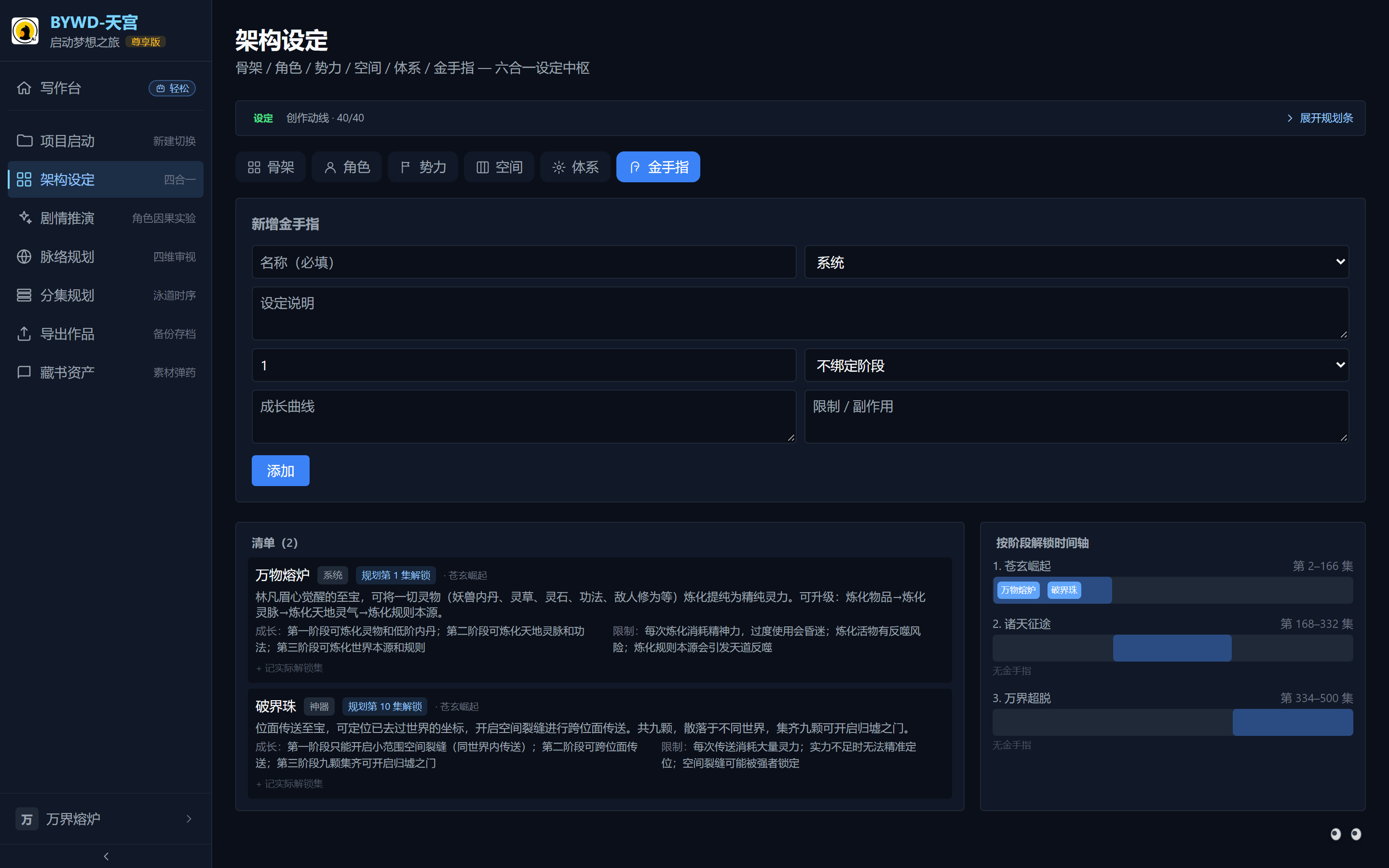The height and width of the screenshot is (868, 1389).
Task: Focus the 成长曲线 text area
Action: 523,417
